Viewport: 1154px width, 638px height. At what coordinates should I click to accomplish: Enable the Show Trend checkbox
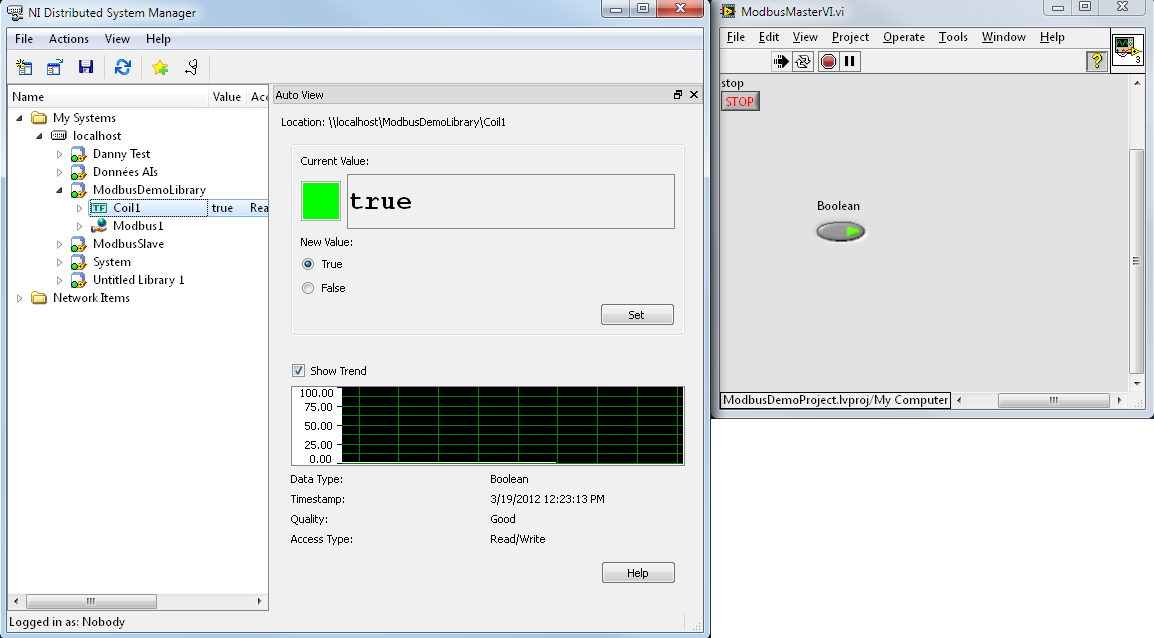298,370
